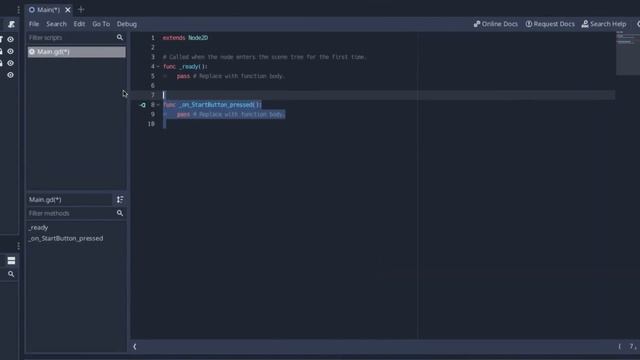
Task: Click the left dock's lower three-dots handle
Action: [19, 246]
